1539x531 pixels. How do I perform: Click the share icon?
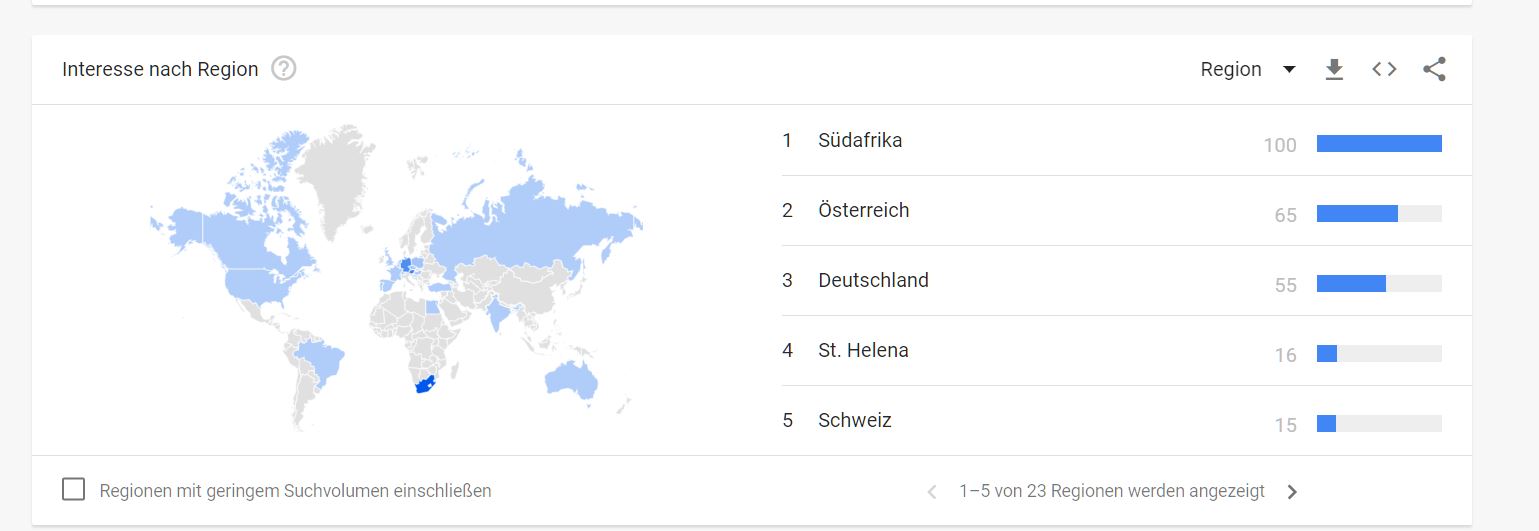1434,69
